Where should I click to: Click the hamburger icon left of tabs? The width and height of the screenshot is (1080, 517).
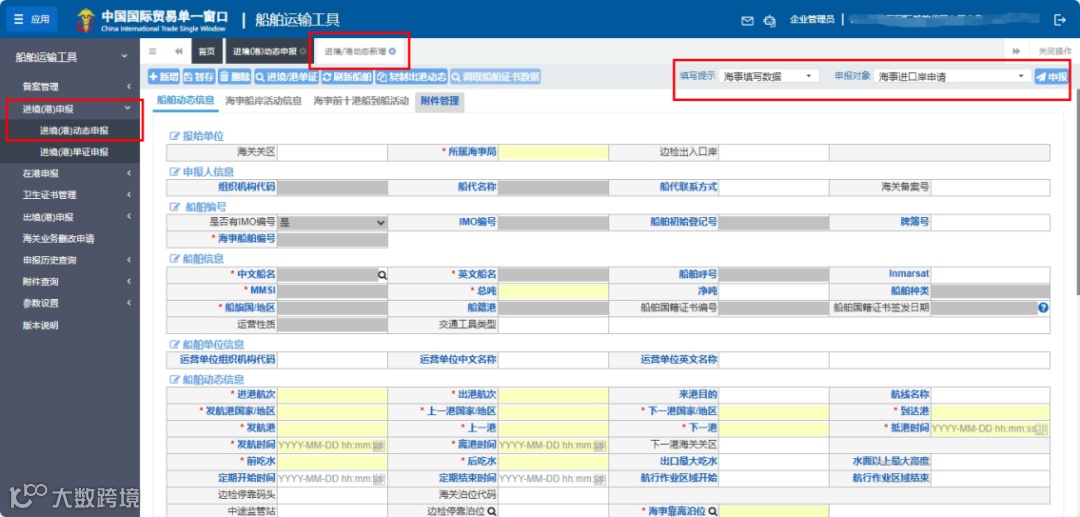tap(153, 52)
